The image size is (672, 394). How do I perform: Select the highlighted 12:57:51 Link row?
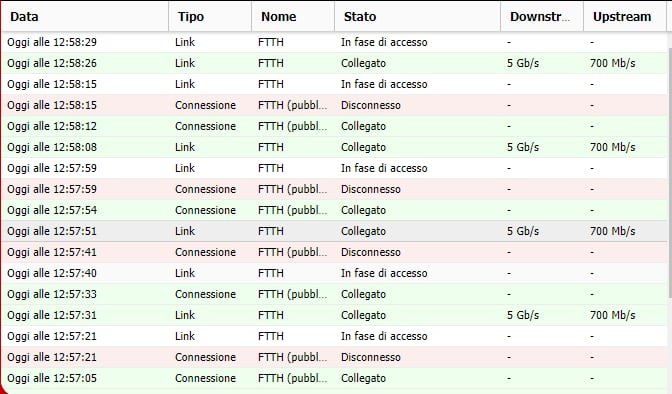pyautogui.click(x=334, y=231)
